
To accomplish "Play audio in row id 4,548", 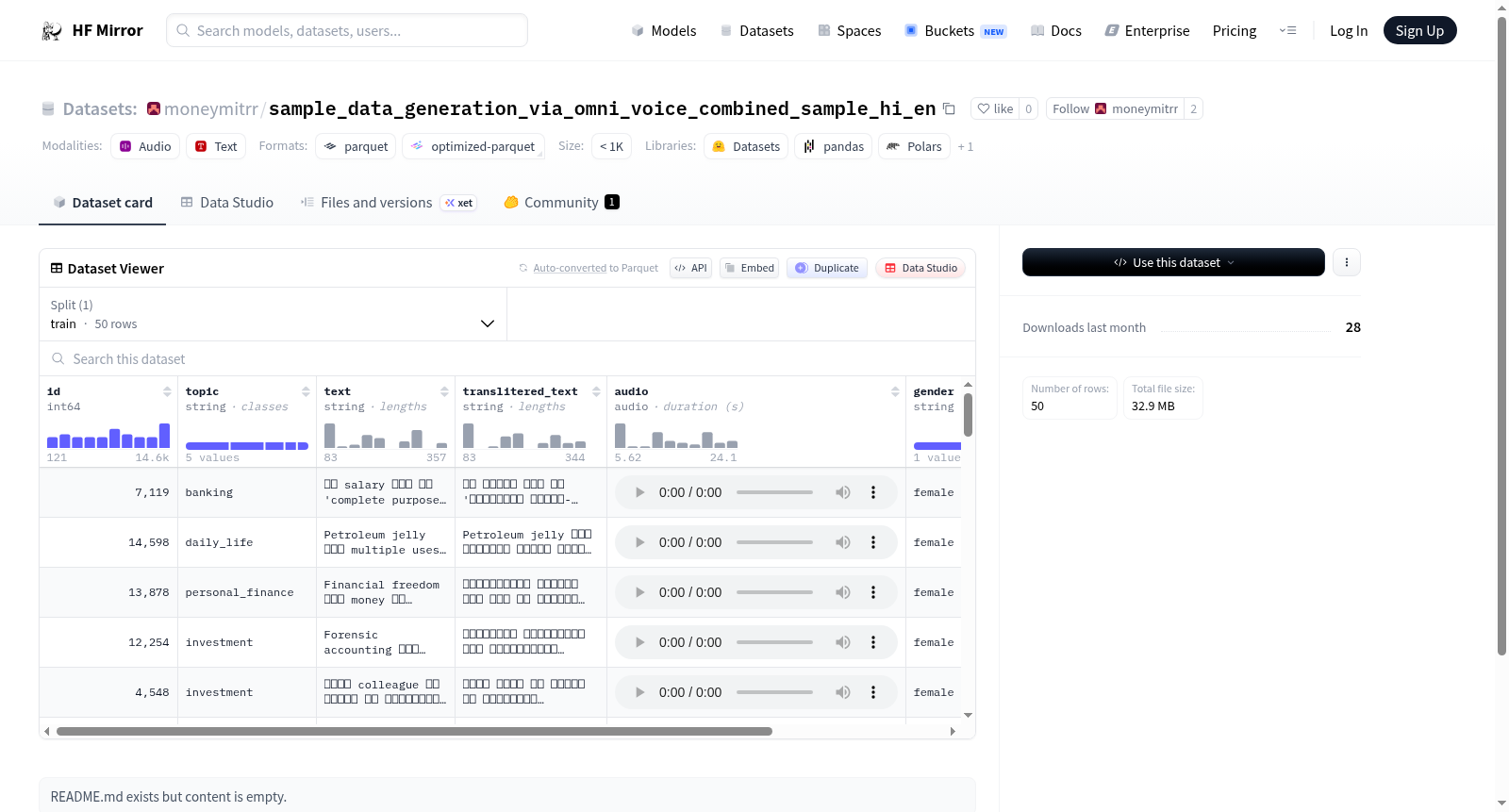I will click(639, 692).
